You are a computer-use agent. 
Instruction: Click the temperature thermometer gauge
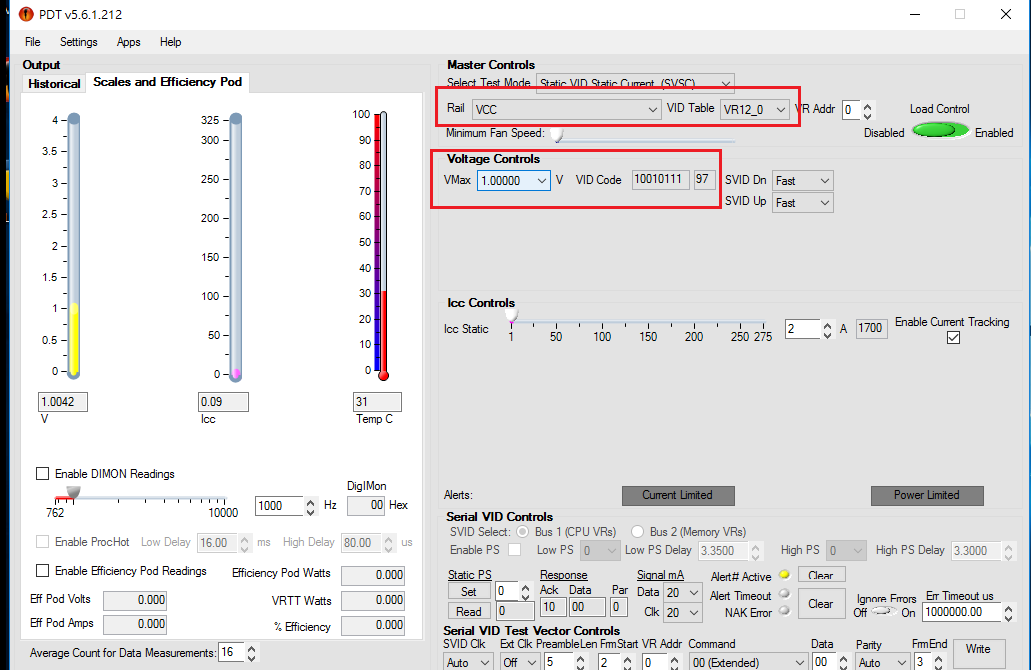coord(383,246)
